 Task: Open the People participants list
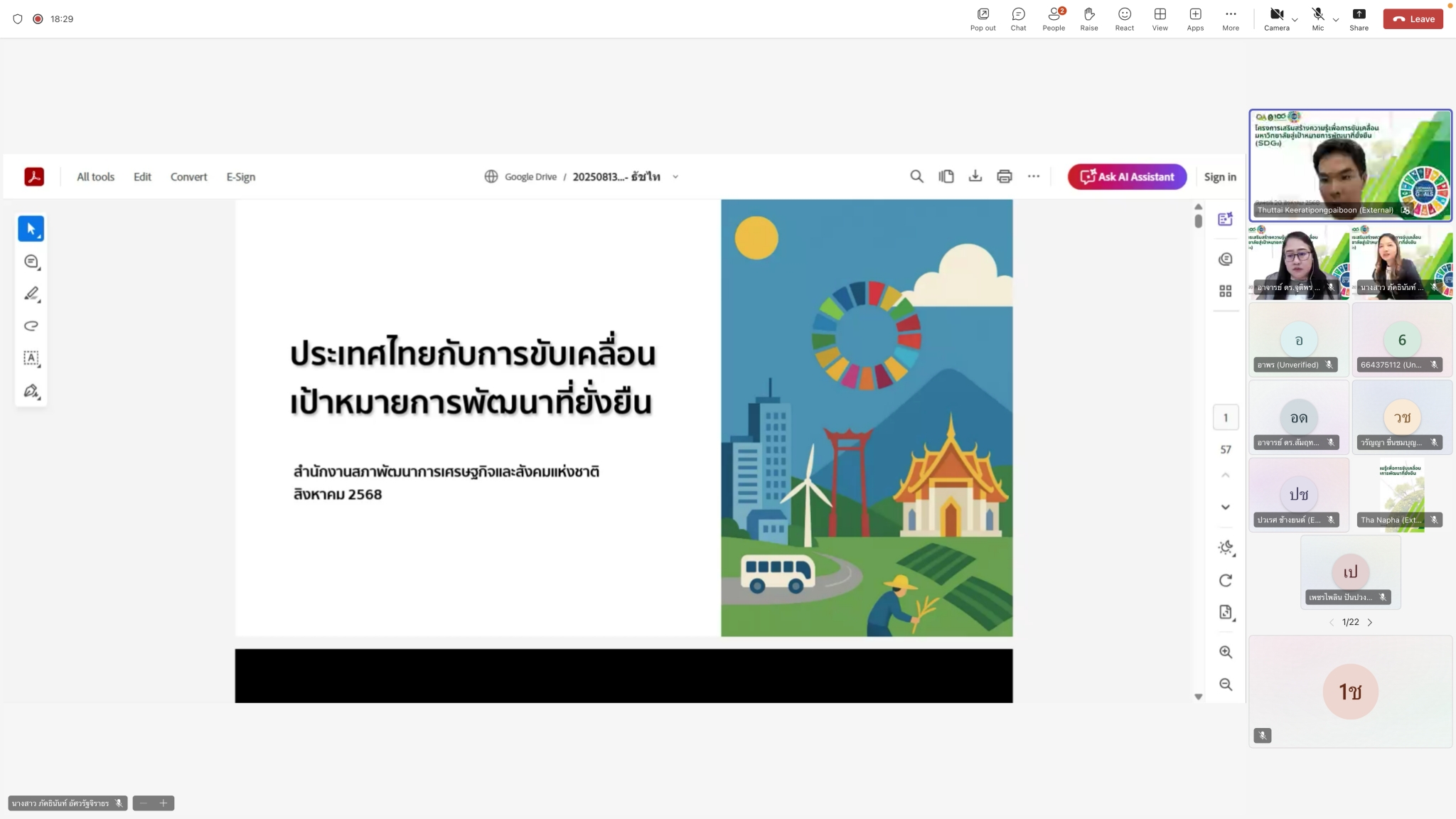coord(1054,18)
